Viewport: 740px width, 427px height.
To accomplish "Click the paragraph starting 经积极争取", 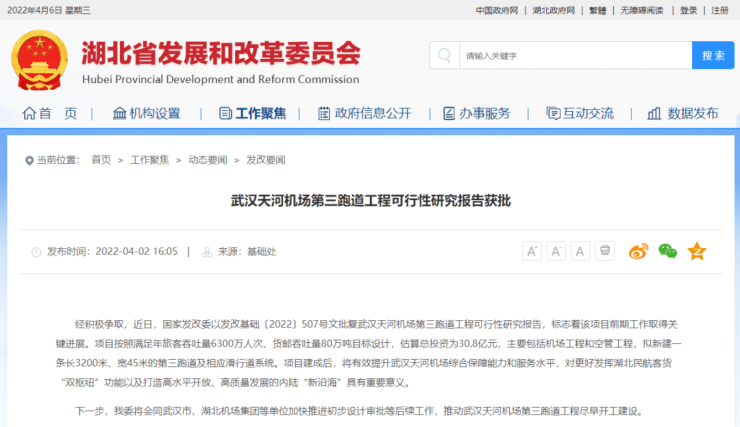I will click(x=368, y=353).
